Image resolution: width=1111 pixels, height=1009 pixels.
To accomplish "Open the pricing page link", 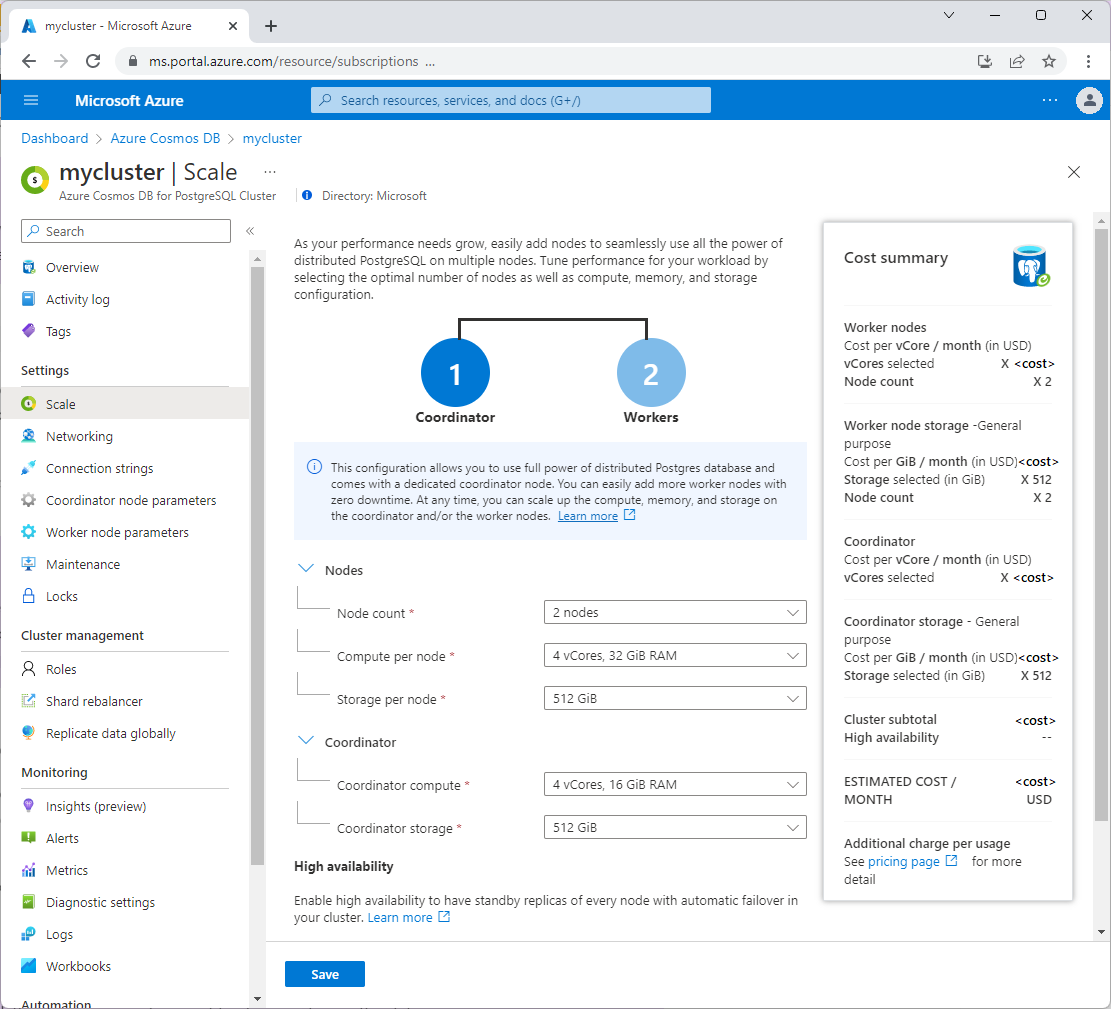I will 903,861.
